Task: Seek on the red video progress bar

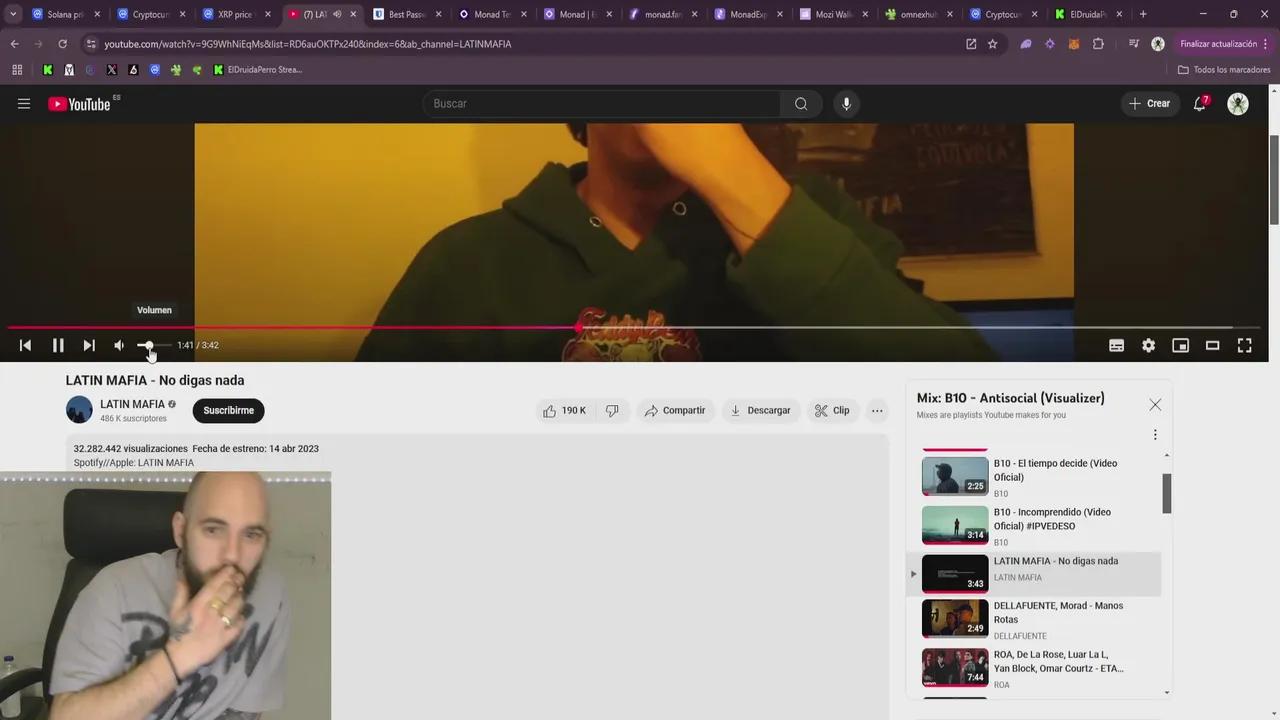Action: tap(634, 327)
